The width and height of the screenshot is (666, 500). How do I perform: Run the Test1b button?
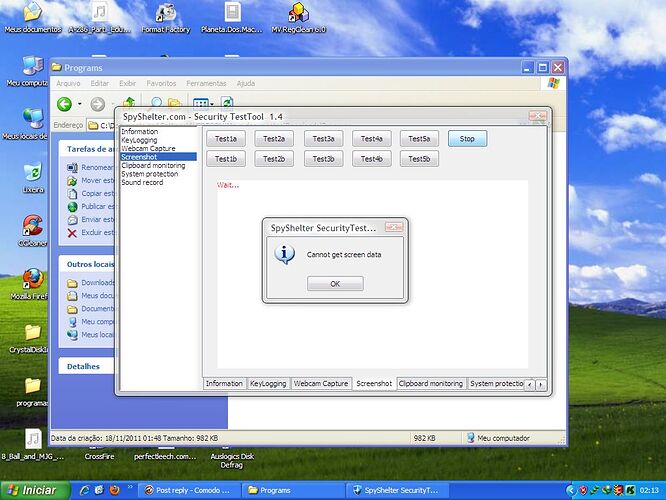[226, 159]
